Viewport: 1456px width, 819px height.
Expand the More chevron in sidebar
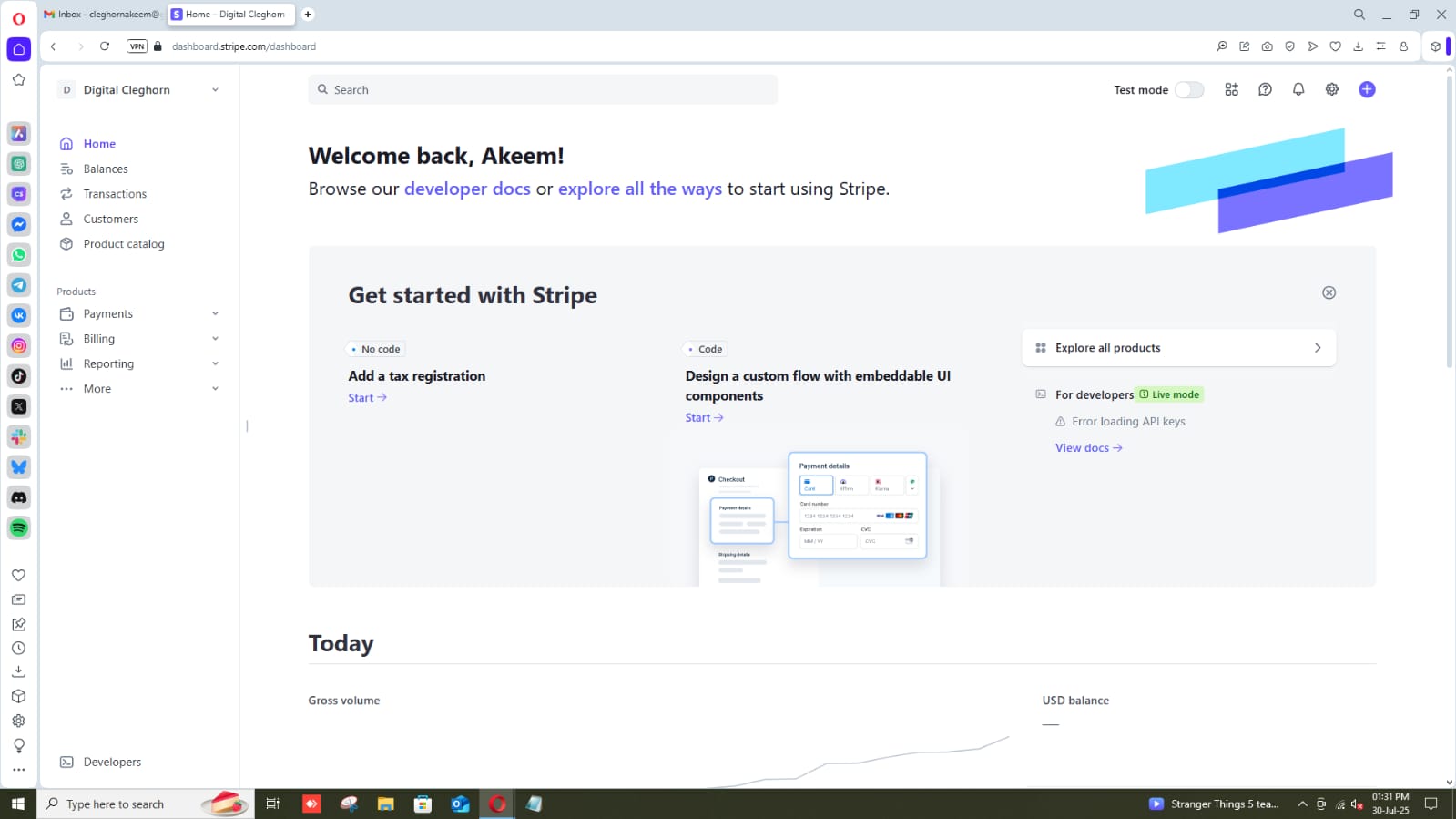(215, 389)
